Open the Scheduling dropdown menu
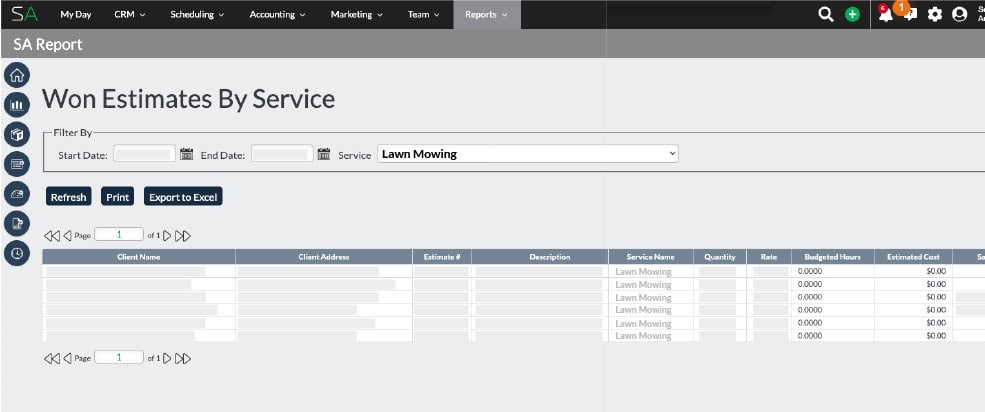The image size is (985, 412). (197, 14)
